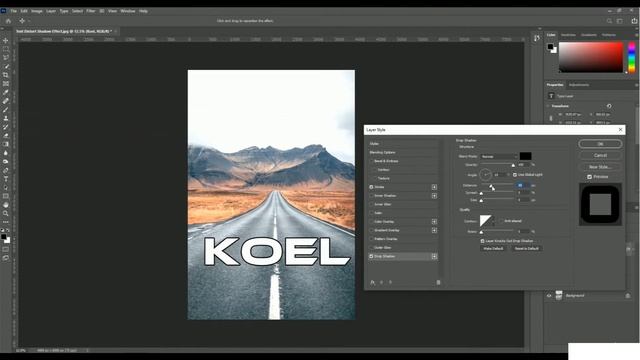Open the Window menu
Screen dimensions: 640x360
click(x=128, y=11)
